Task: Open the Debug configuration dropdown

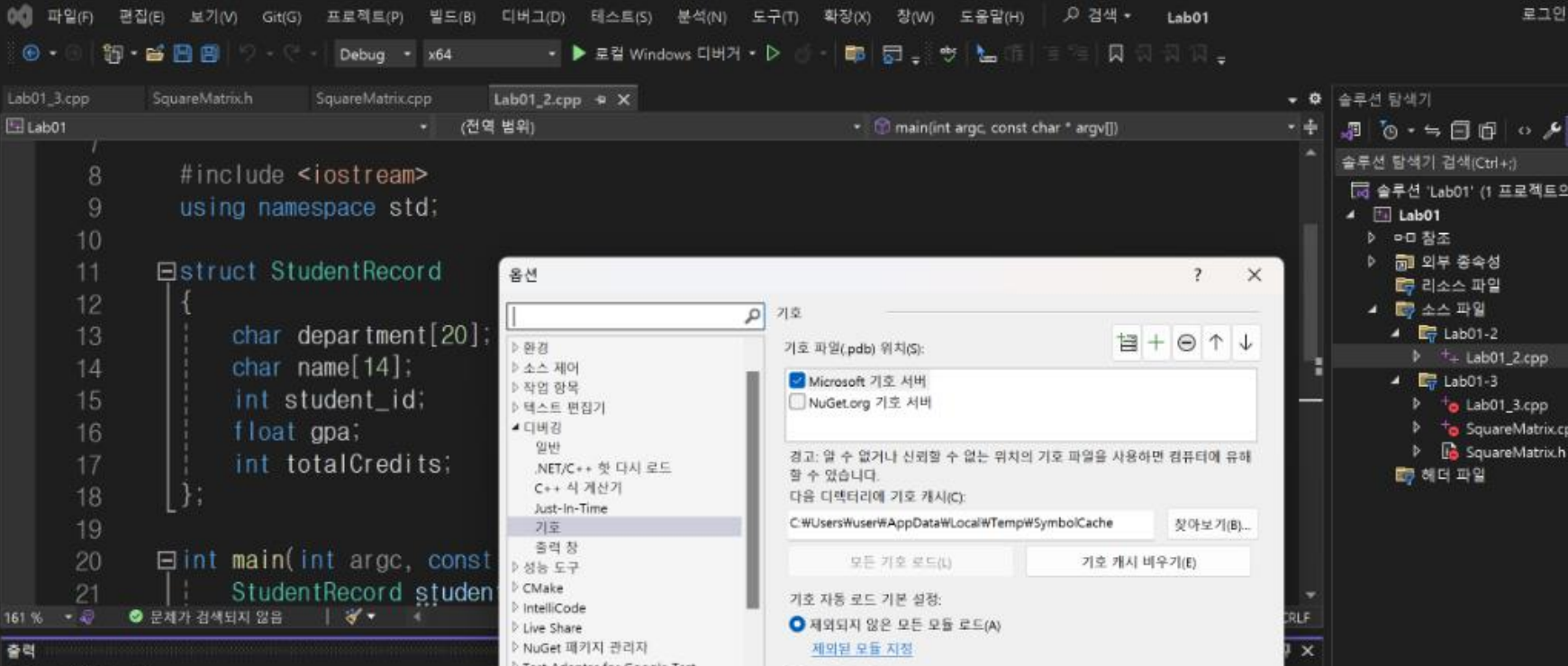Action: (375, 54)
